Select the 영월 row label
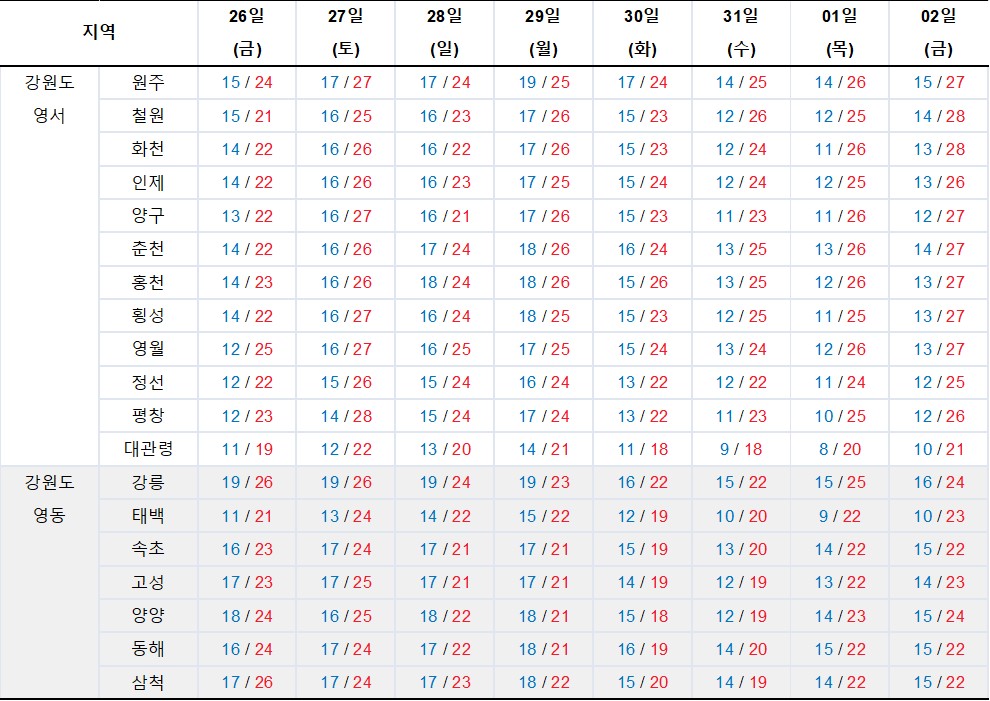This screenshot has height=701, width=990. coord(148,349)
